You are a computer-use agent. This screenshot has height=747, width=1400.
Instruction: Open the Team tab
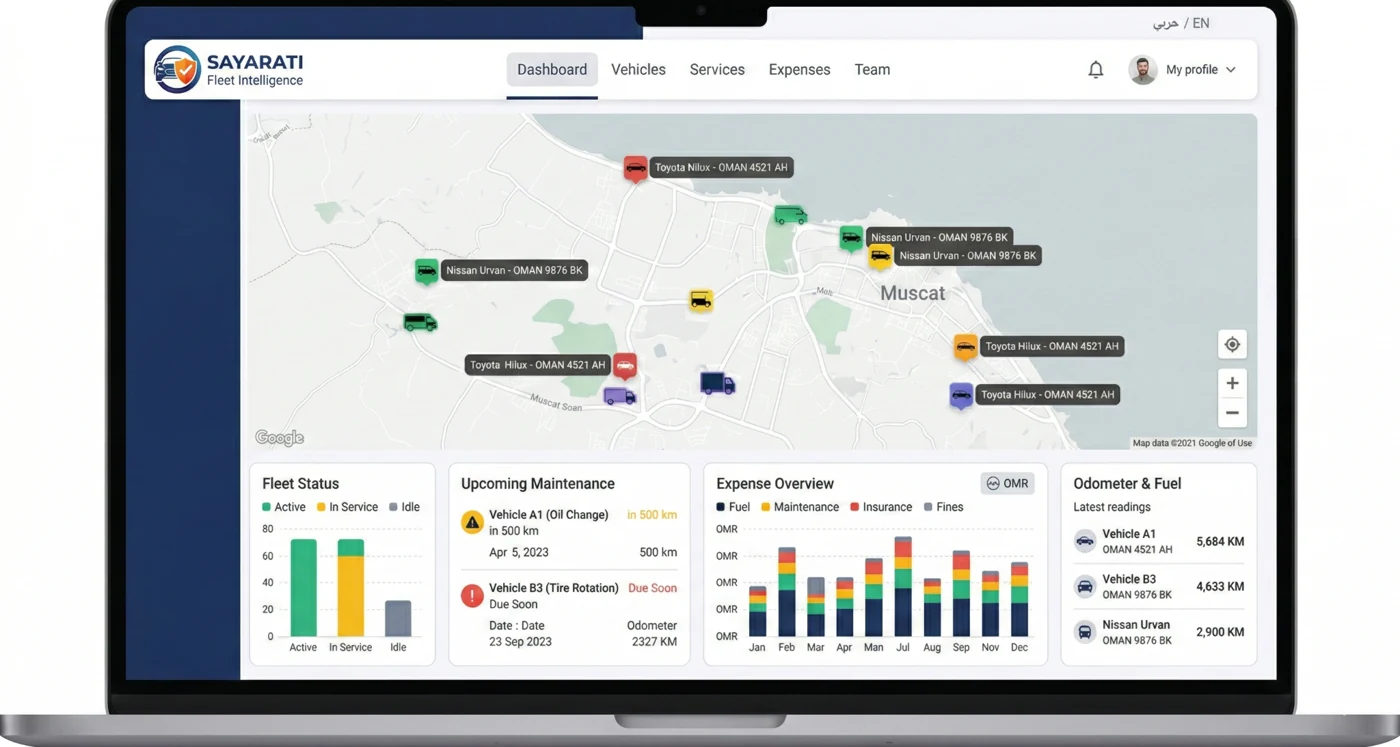point(872,70)
